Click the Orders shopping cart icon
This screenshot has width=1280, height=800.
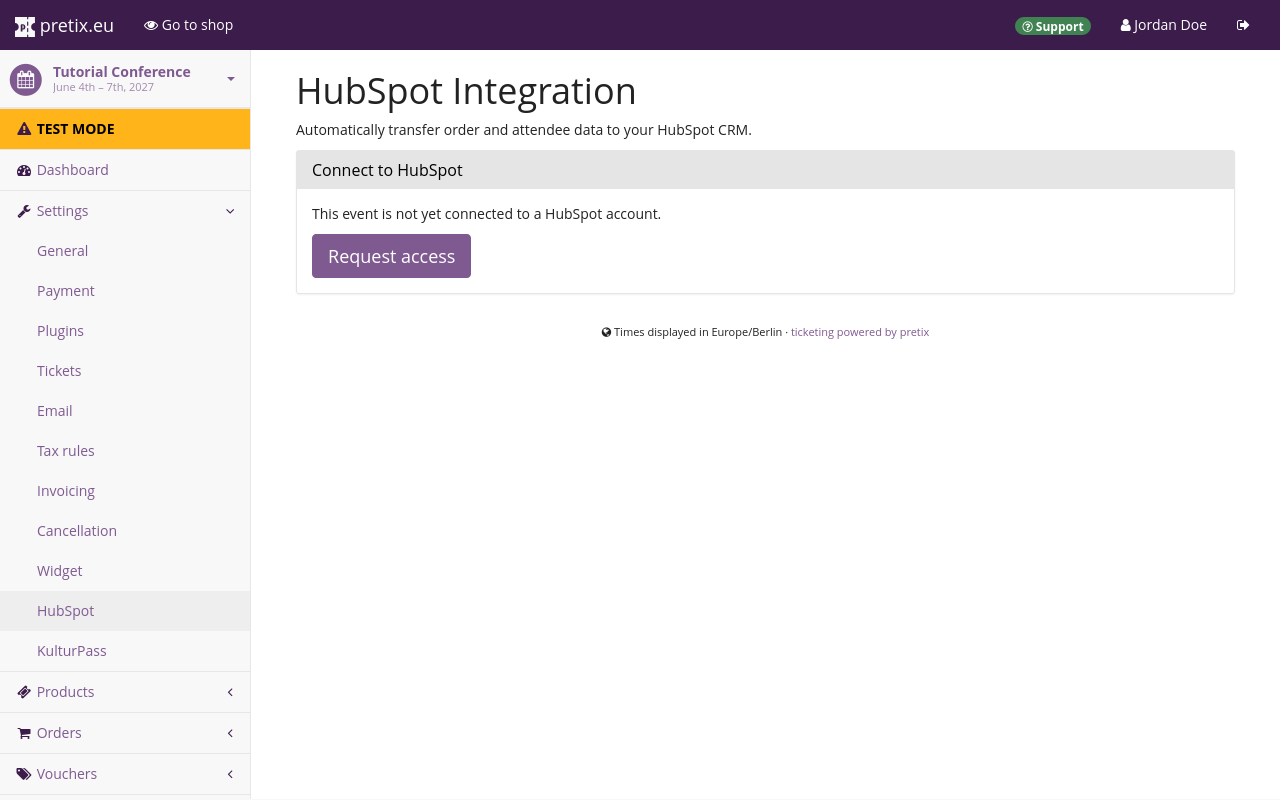[x=24, y=733]
